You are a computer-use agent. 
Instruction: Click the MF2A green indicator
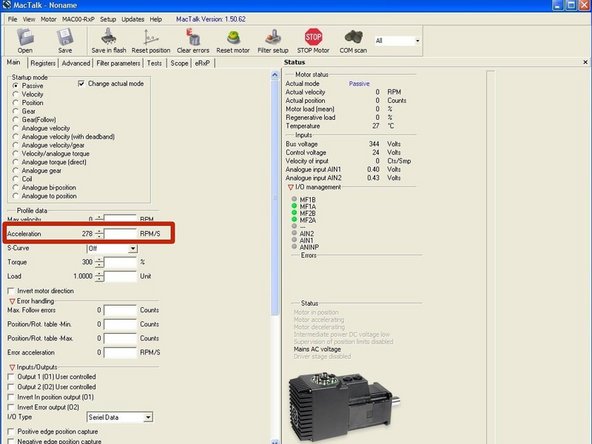click(294, 219)
